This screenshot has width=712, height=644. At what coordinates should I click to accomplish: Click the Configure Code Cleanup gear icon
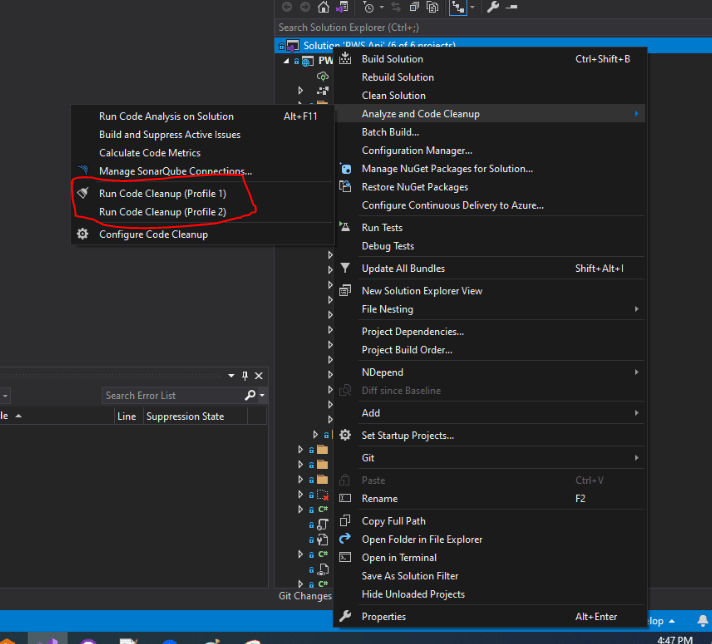[x=83, y=234]
